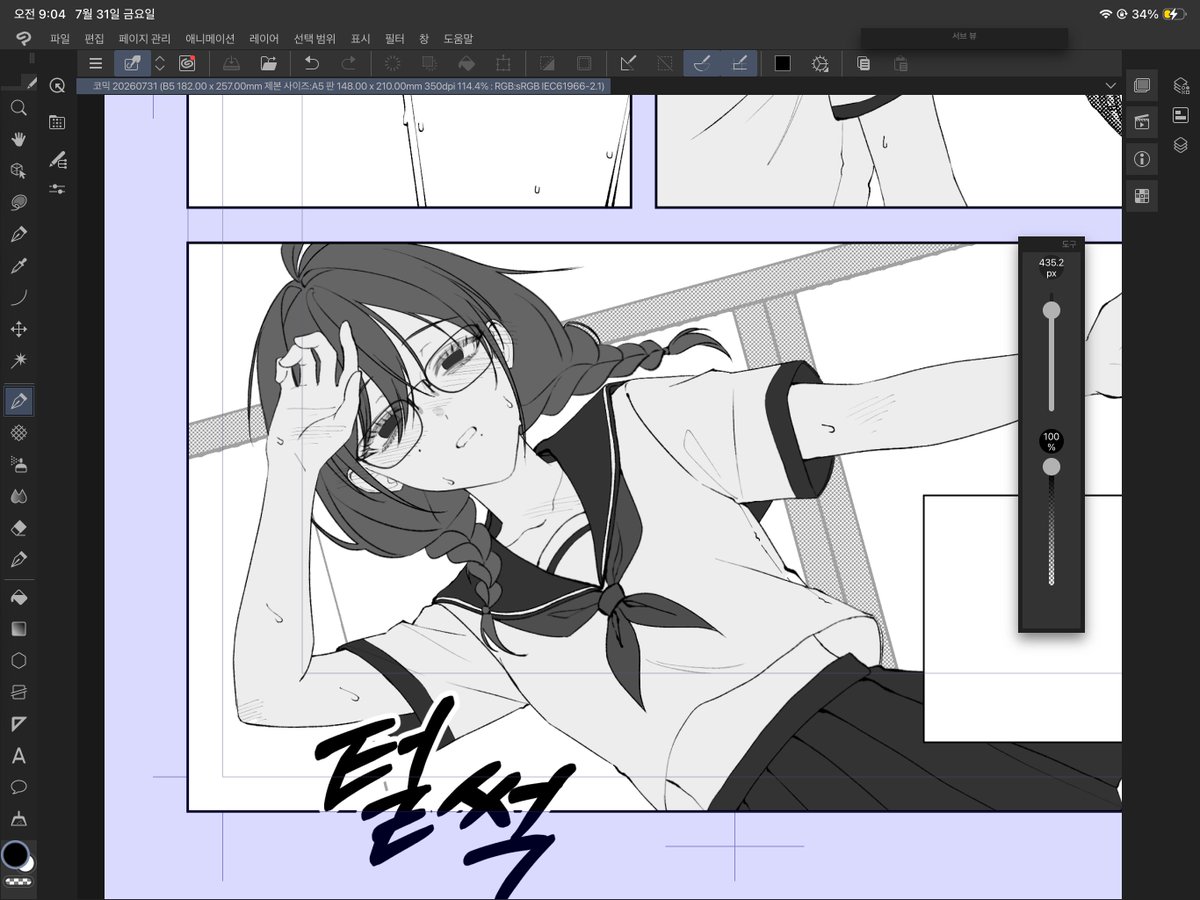Open the Information panel icon
Screen dimensions: 1200x900
(x=1142, y=159)
